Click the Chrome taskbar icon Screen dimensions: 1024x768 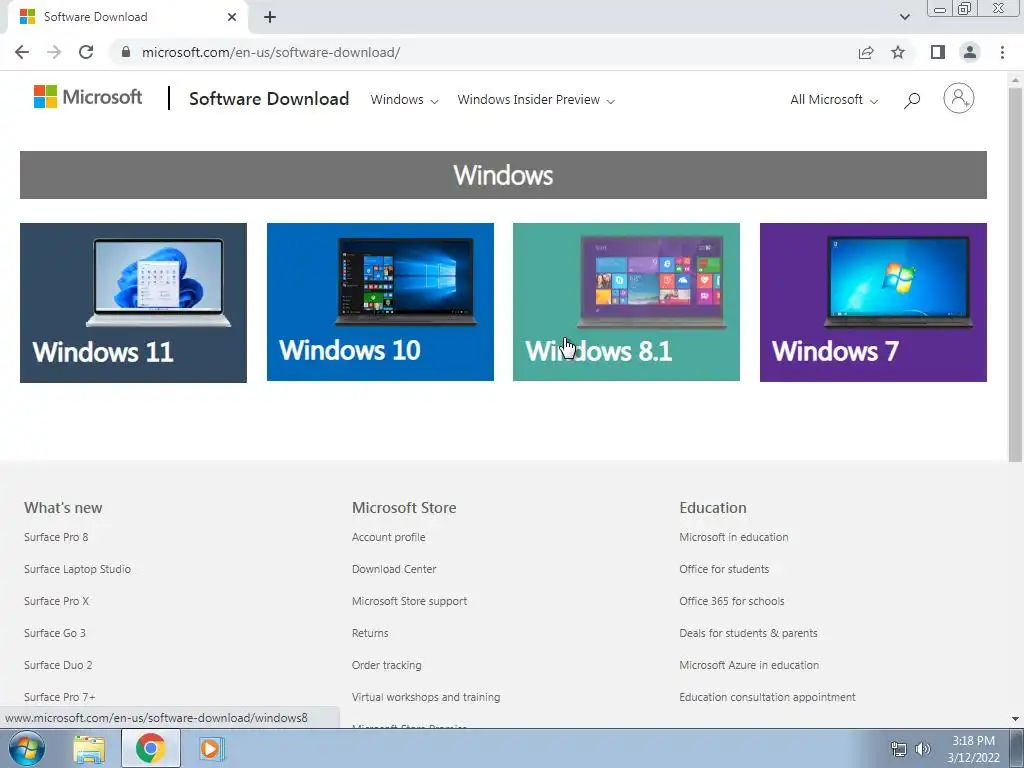tap(151, 748)
